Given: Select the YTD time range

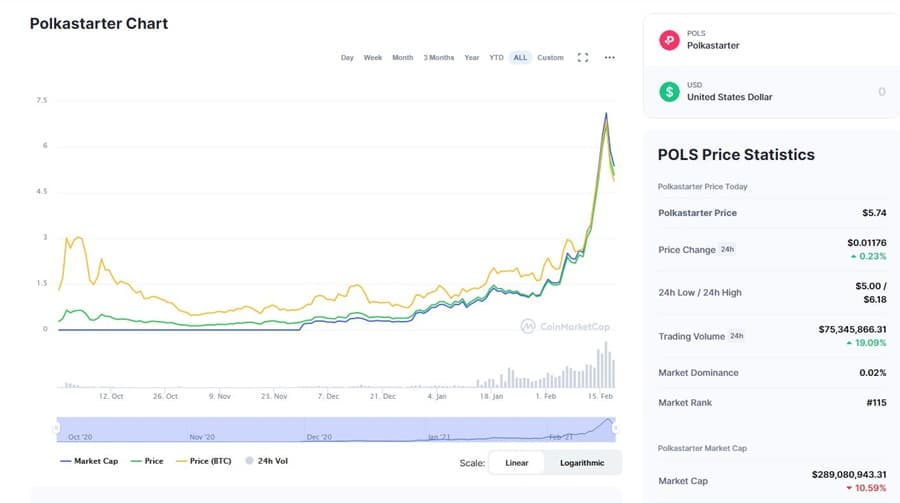Looking at the screenshot, I should (496, 58).
